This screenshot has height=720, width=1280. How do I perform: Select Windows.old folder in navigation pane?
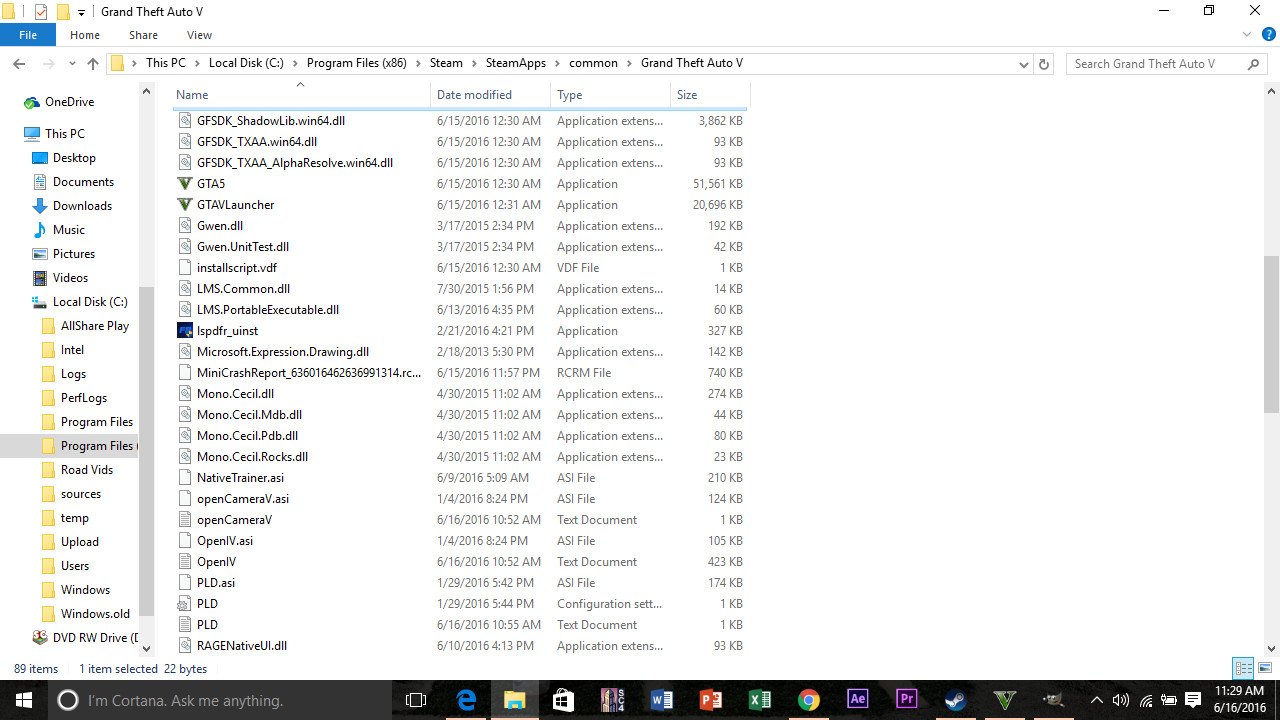coord(95,614)
